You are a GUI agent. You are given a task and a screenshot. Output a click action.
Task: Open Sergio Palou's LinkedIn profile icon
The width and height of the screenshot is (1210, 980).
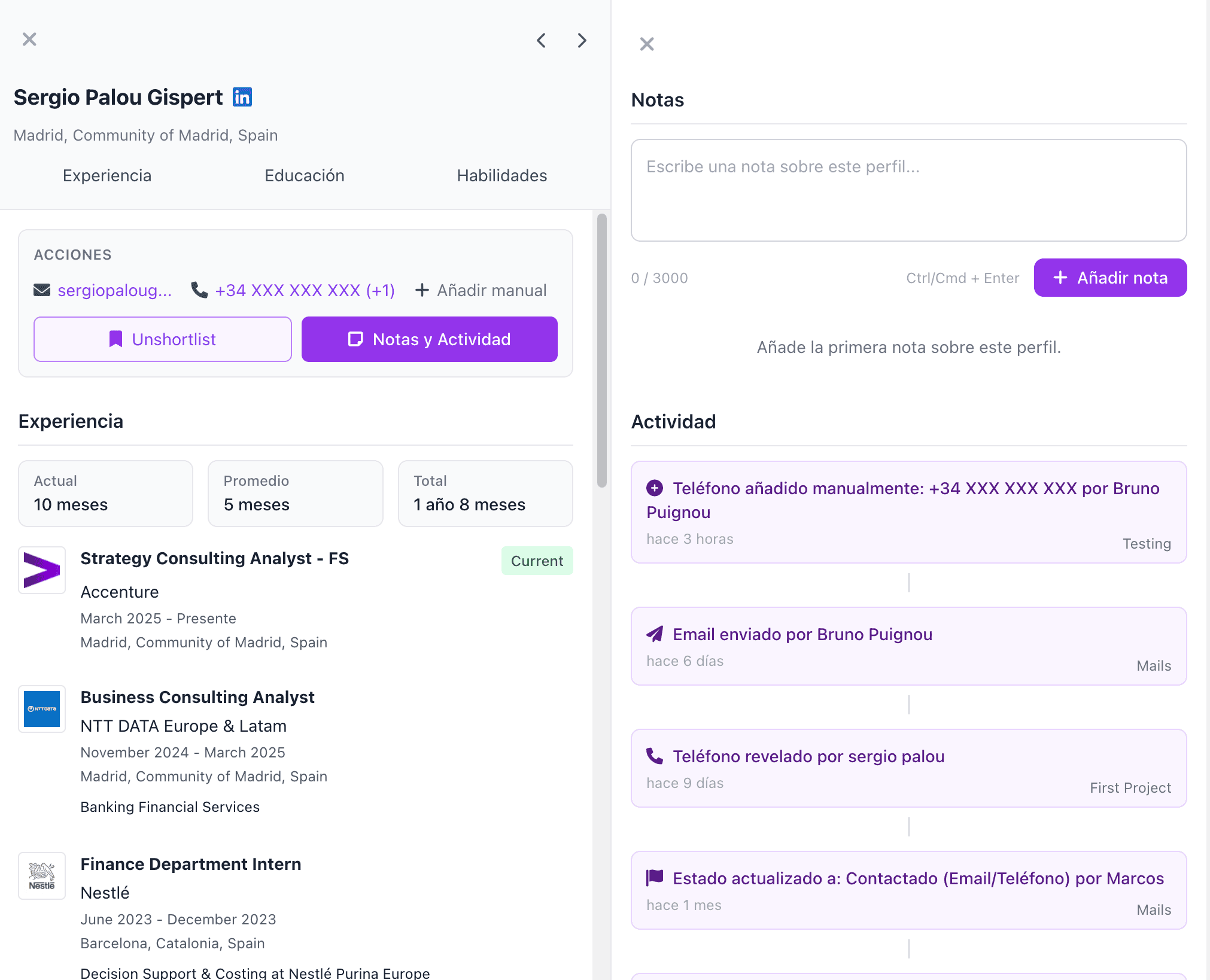point(242,96)
